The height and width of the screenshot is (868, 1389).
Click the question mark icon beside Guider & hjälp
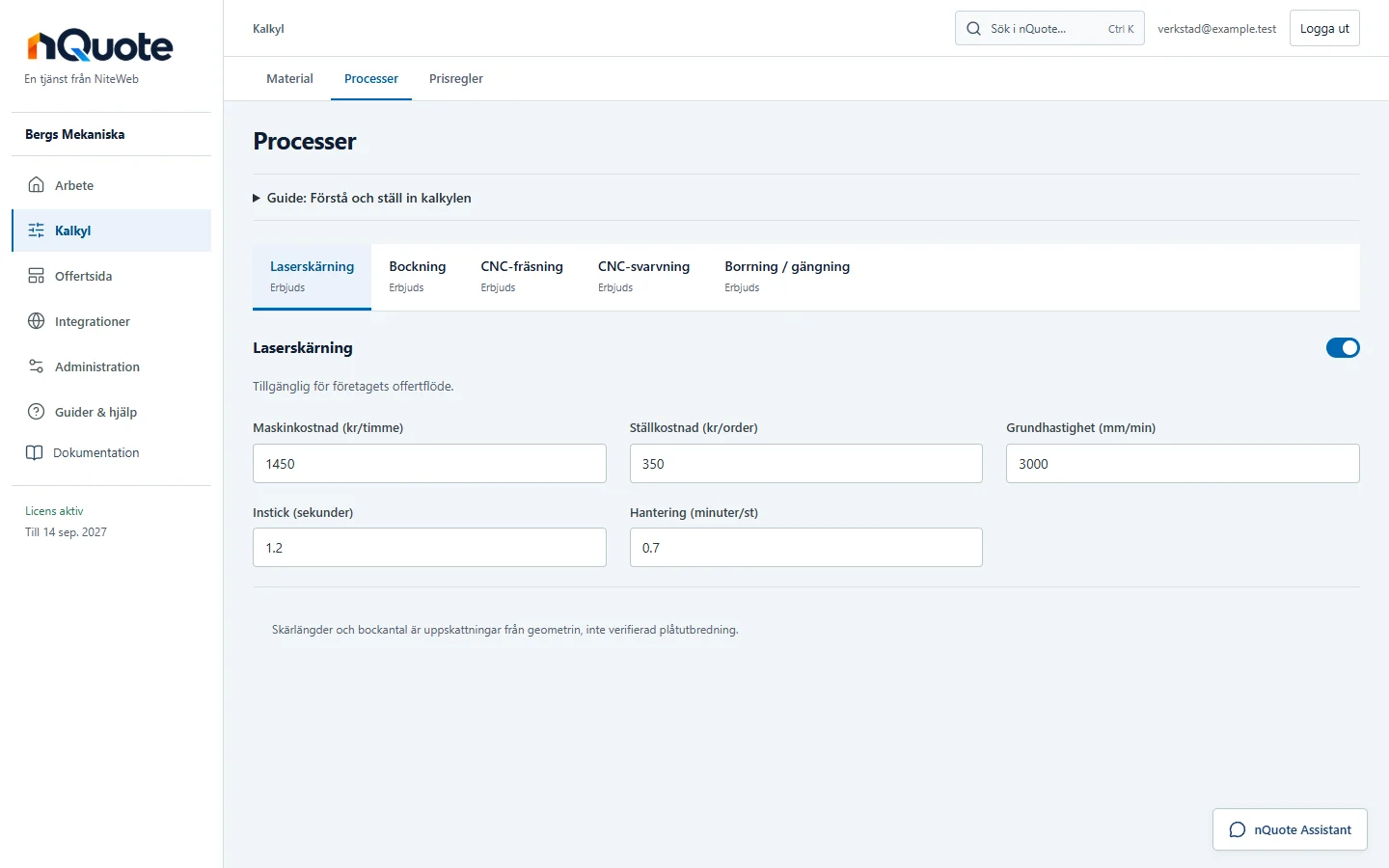click(36, 412)
